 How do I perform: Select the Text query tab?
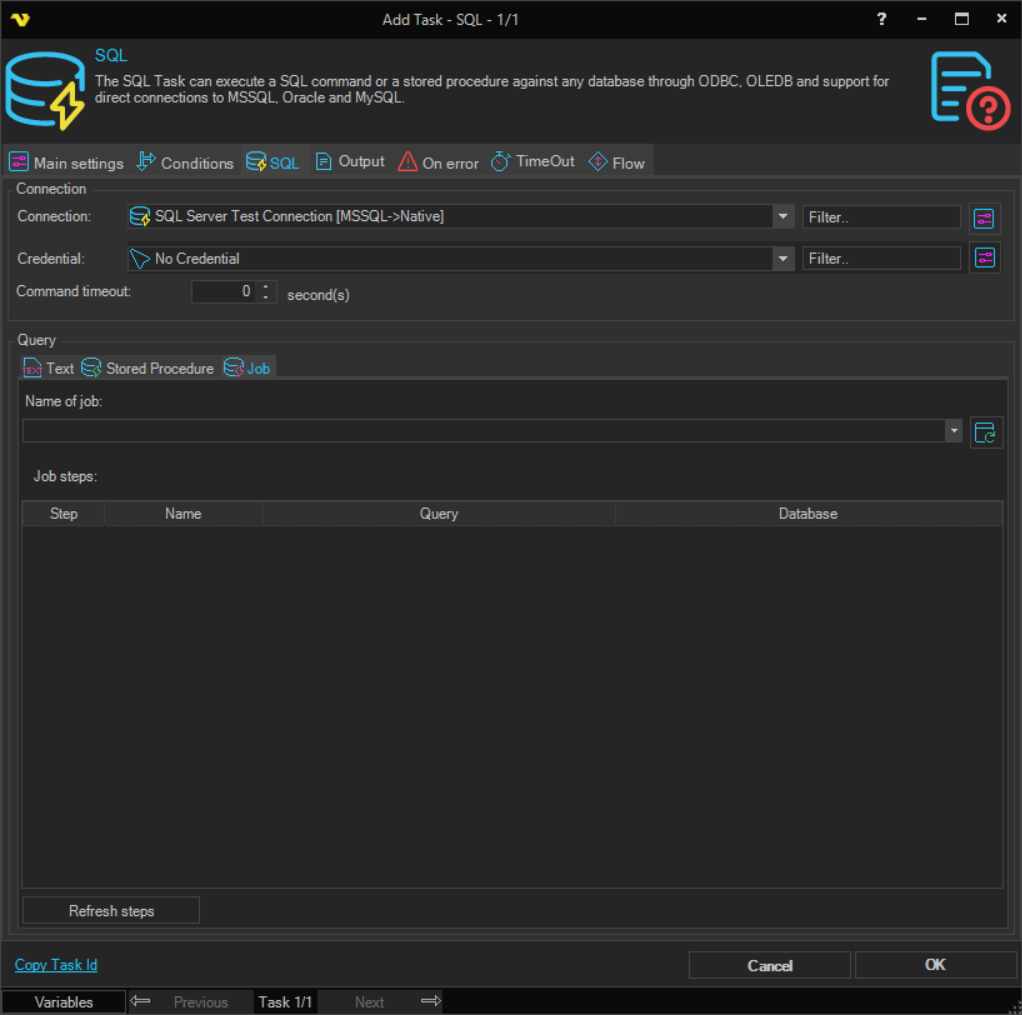[49, 368]
